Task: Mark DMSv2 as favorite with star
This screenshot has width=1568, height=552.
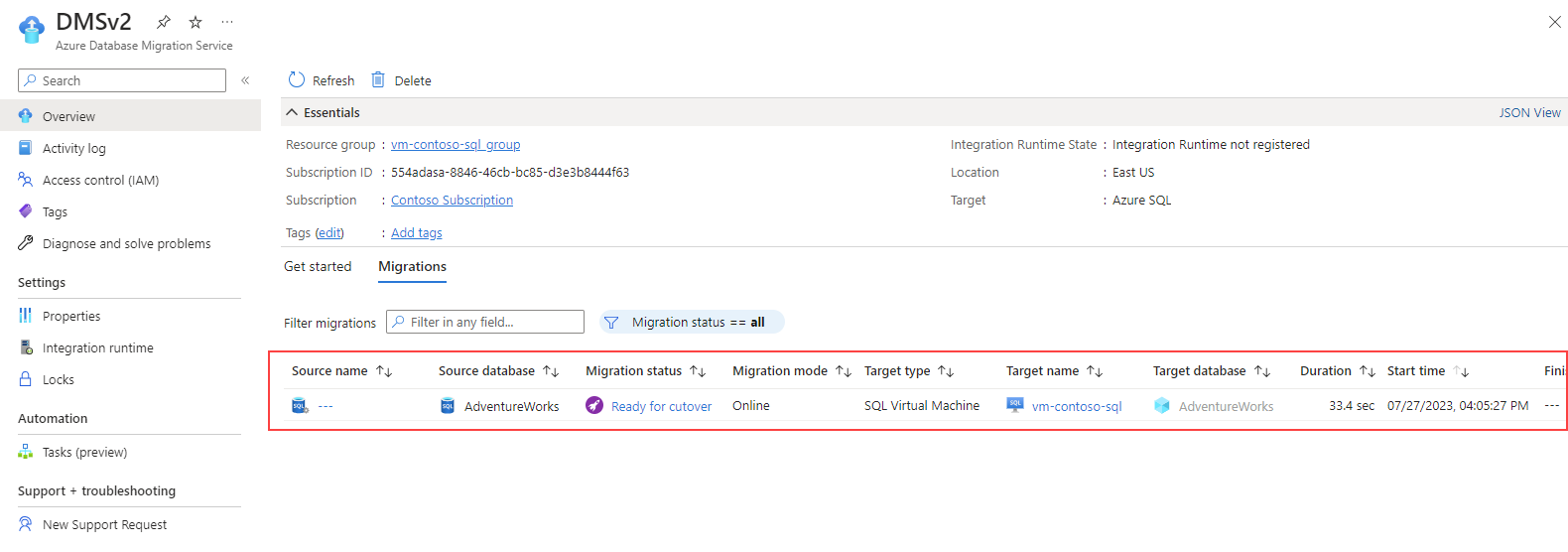Action: point(196,22)
